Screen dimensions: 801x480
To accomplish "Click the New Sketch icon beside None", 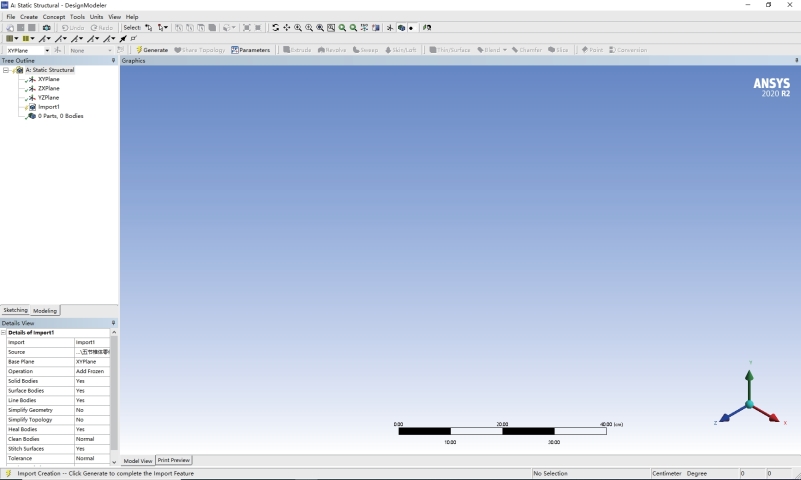I will coord(121,50).
